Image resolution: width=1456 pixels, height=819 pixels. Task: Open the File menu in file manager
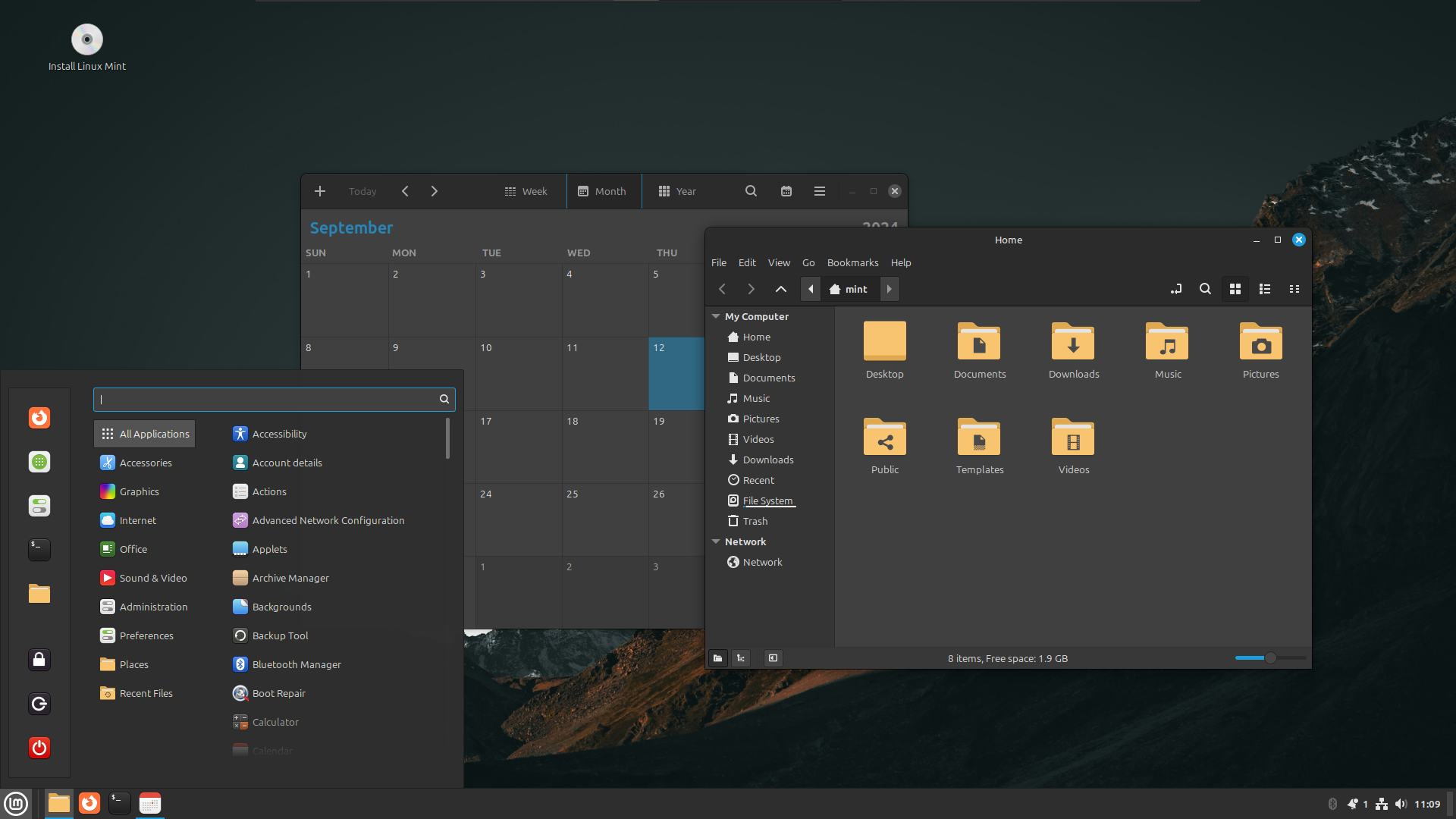click(x=718, y=262)
